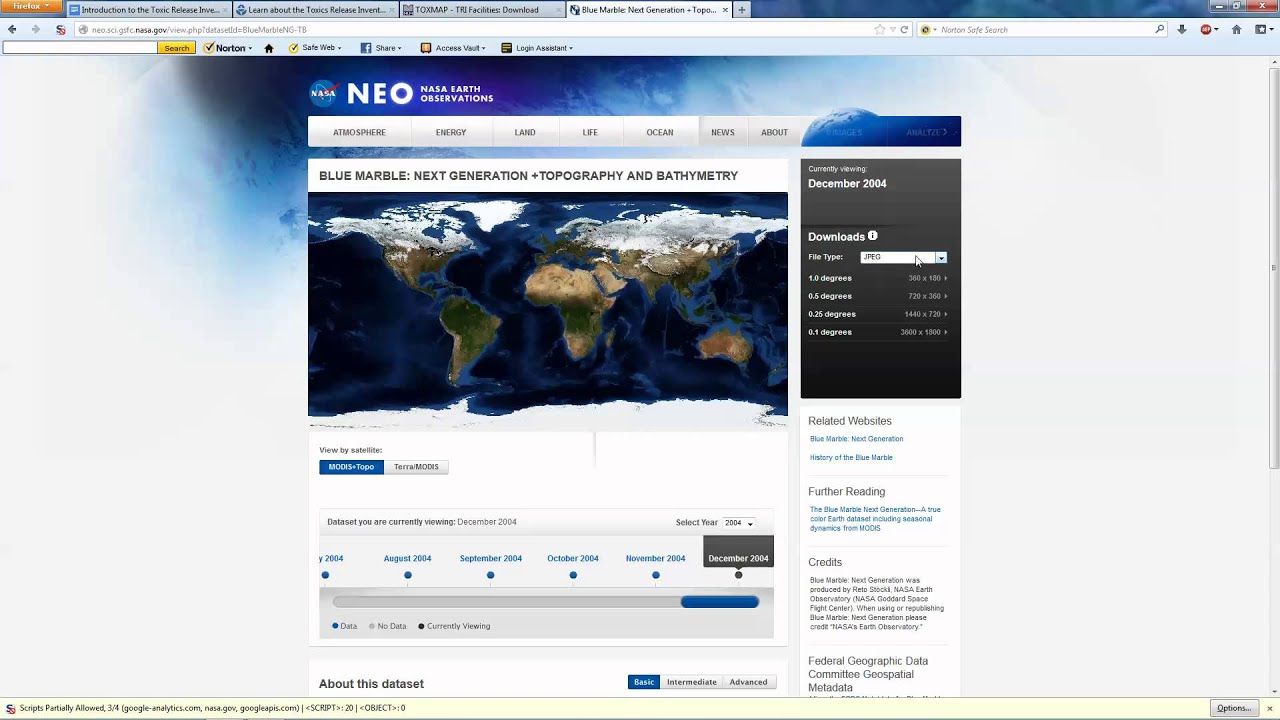
Task: Switch to the Advanced description level
Action: 748,682
